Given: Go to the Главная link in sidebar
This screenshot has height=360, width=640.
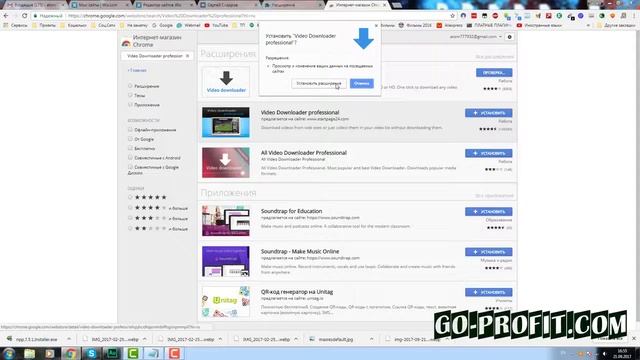Looking at the screenshot, I should click(x=137, y=71).
